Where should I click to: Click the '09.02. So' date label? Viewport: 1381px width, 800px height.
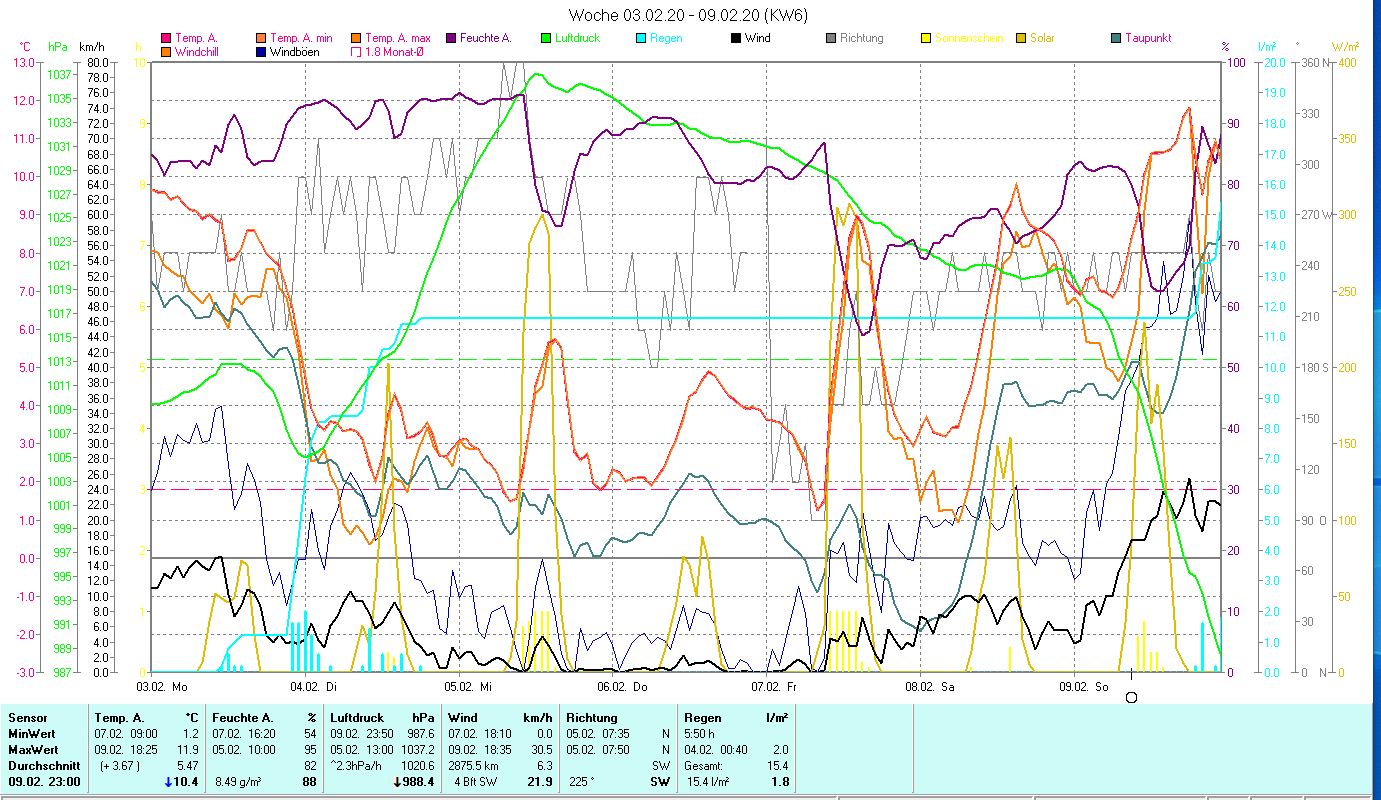pos(1084,687)
